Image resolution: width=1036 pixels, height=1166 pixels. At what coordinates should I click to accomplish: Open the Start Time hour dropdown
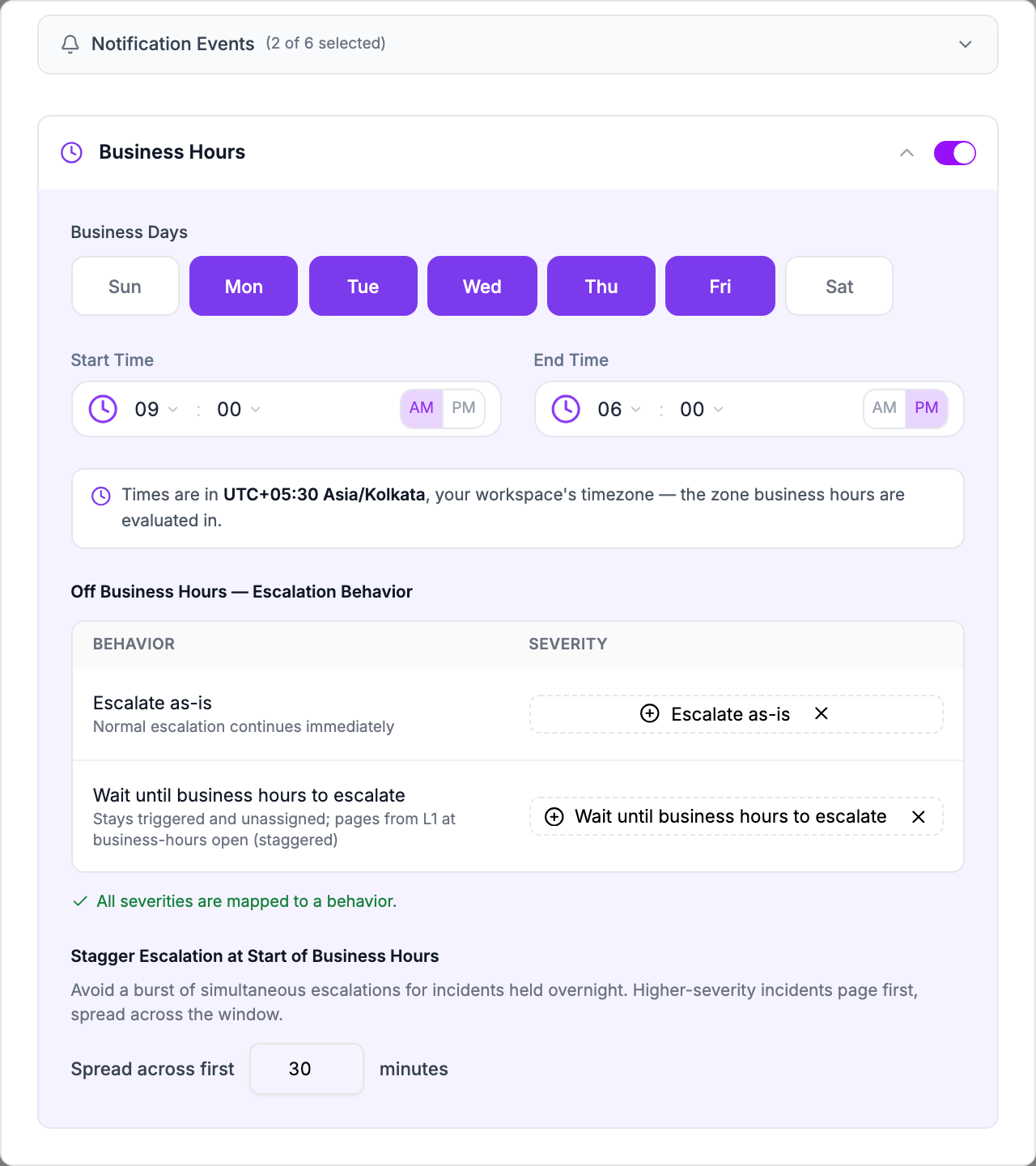156,409
